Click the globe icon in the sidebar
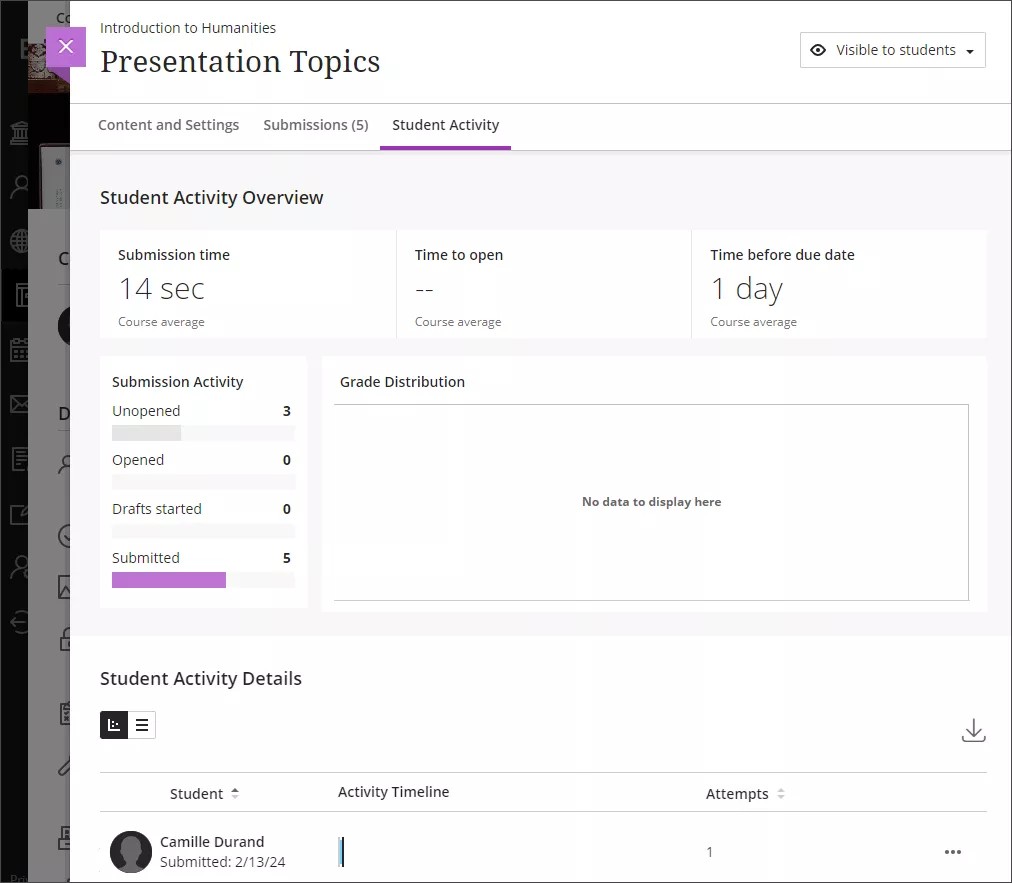1012x883 pixels. click(x=17, y=240)
